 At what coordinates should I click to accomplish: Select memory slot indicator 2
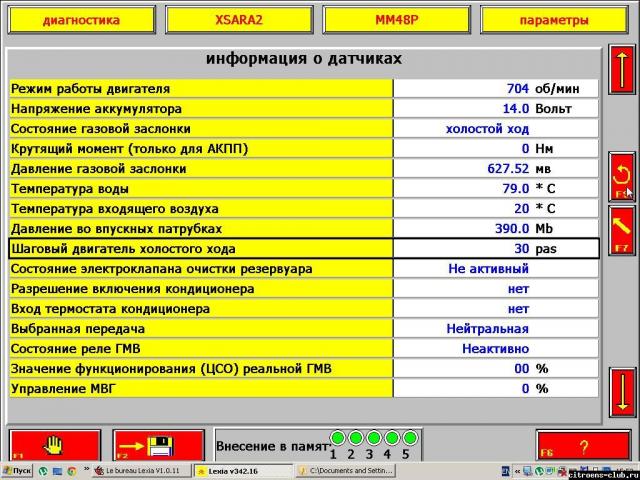(356, 438)
